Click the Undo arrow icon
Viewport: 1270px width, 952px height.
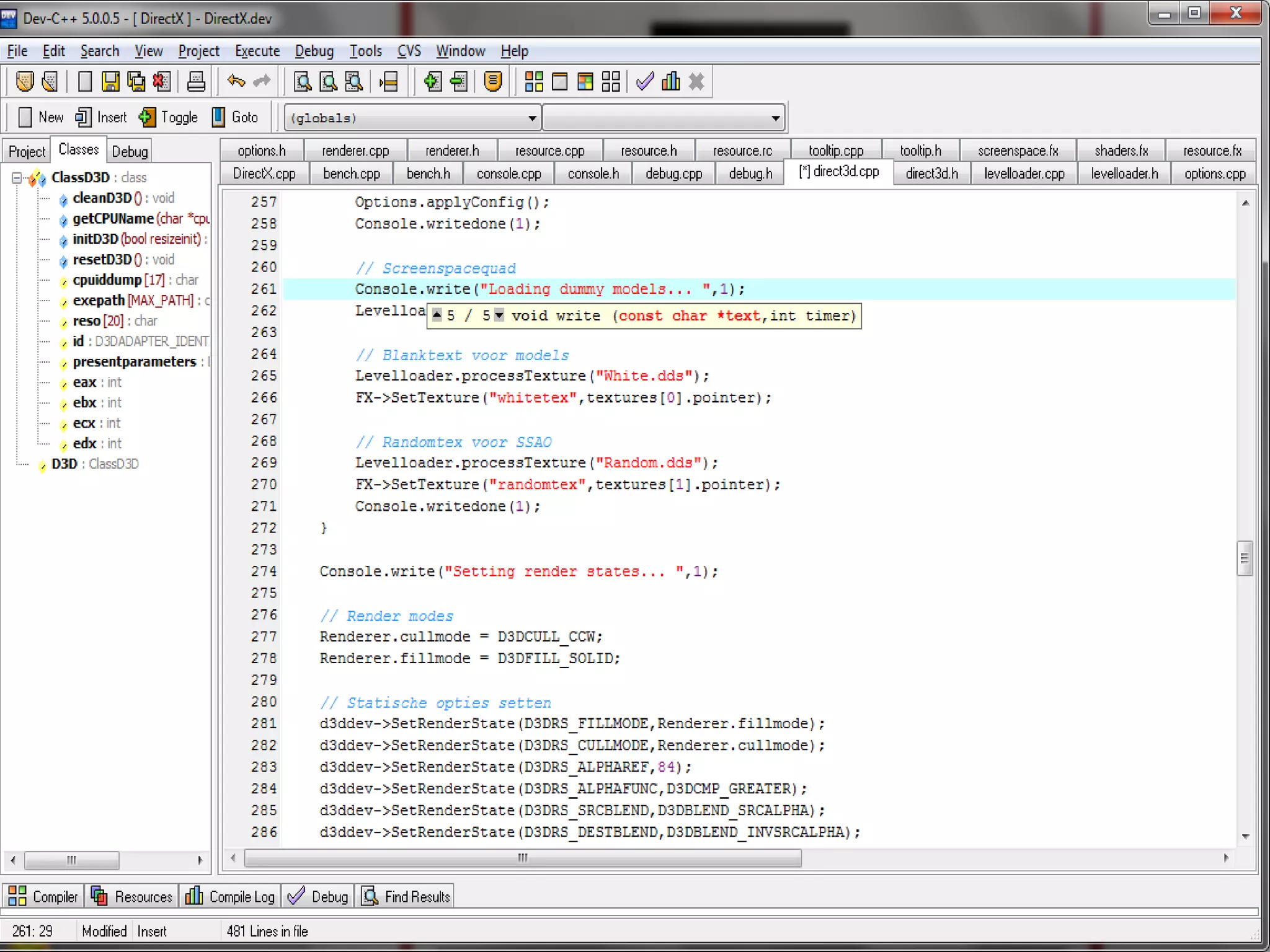[x=236, y=81]
